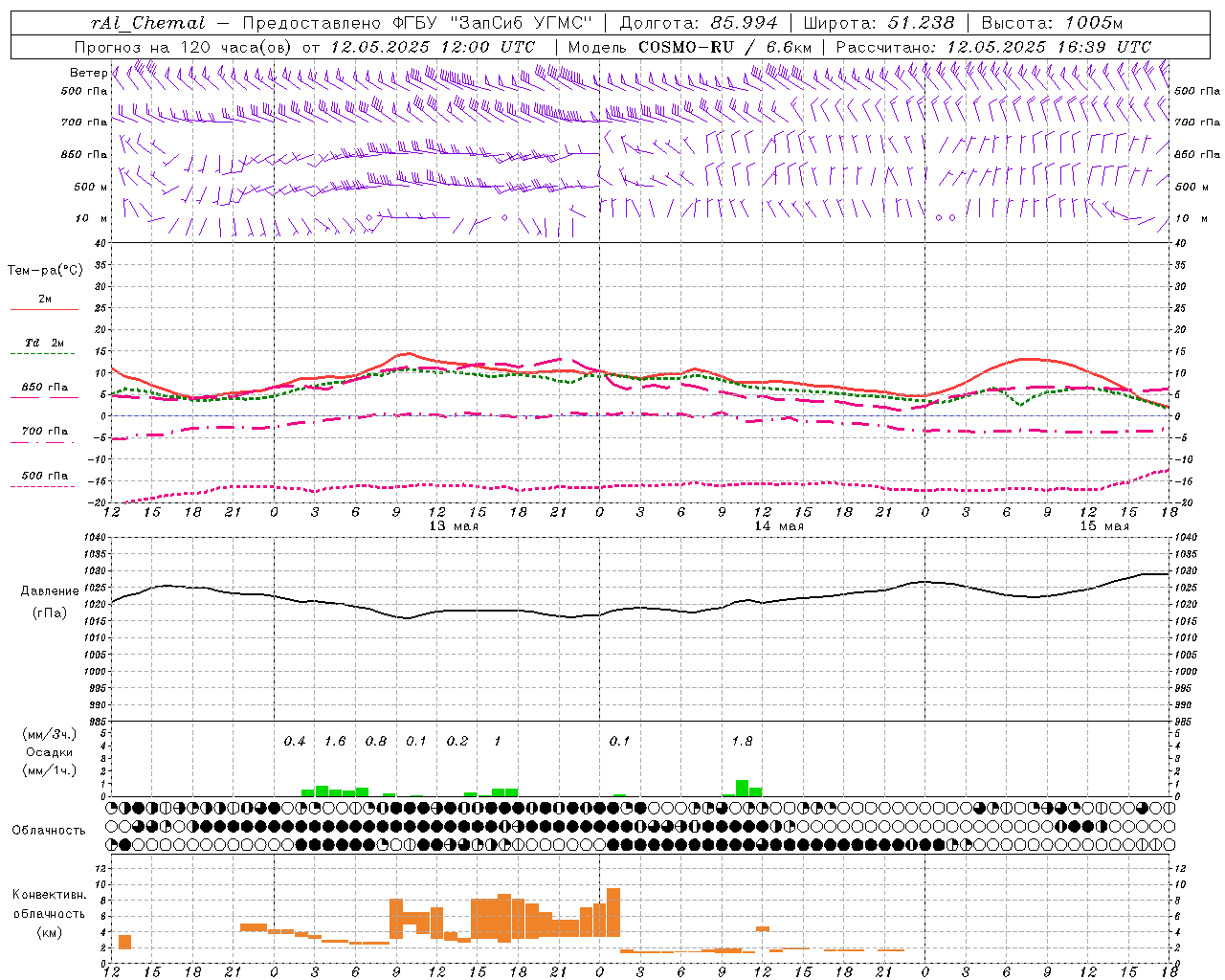Click the Td 2м dew point legend entry
The height and width of the screenshot is (980, 1225).
pos(45,343)
